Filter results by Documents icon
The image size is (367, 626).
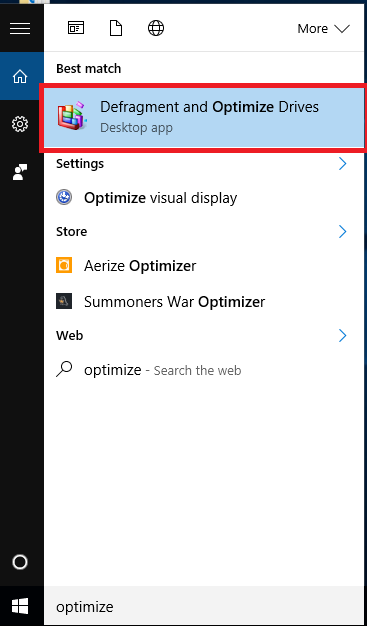click(x=116, y=28)
